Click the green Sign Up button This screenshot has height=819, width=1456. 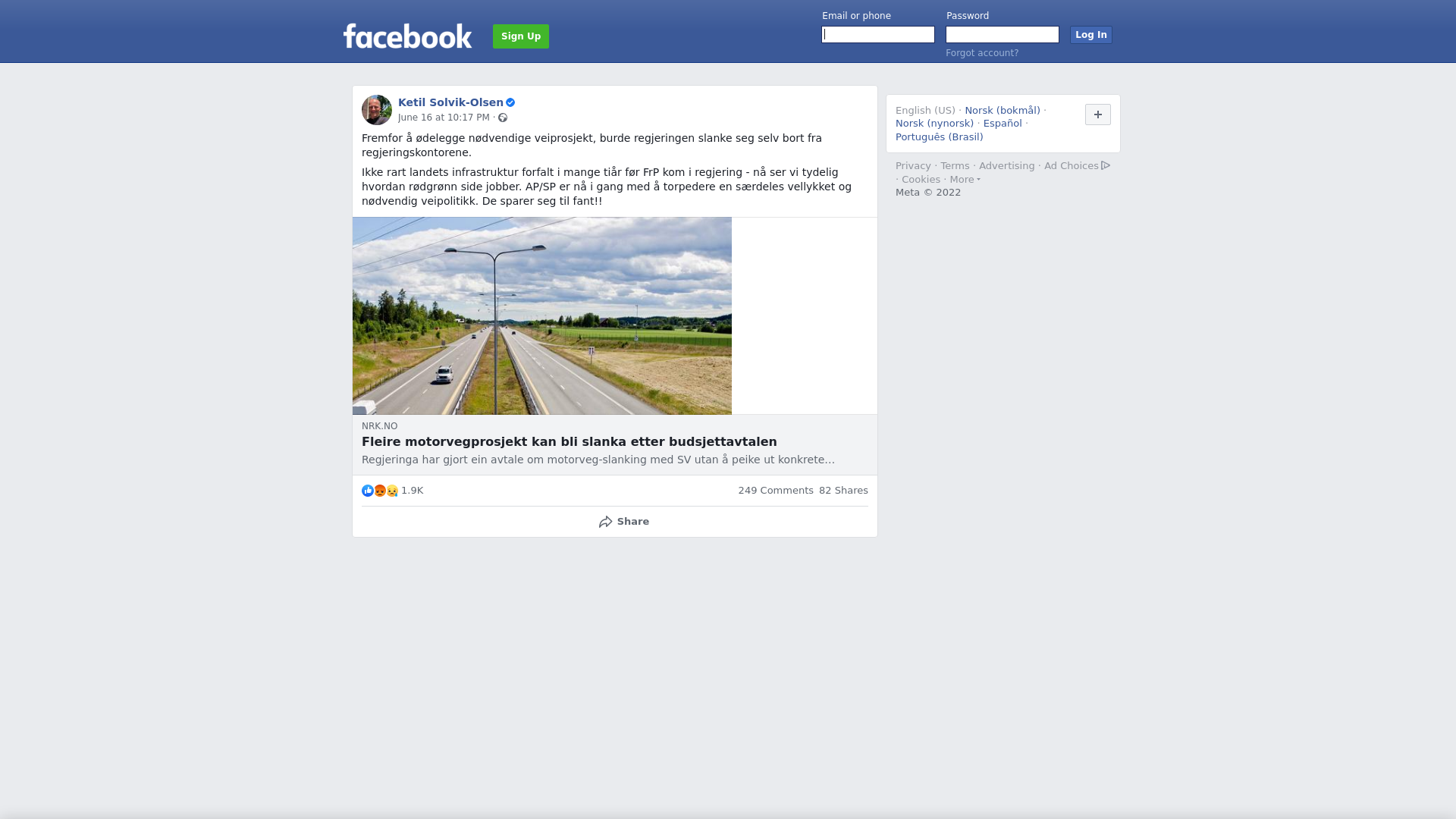coord(521,36)
